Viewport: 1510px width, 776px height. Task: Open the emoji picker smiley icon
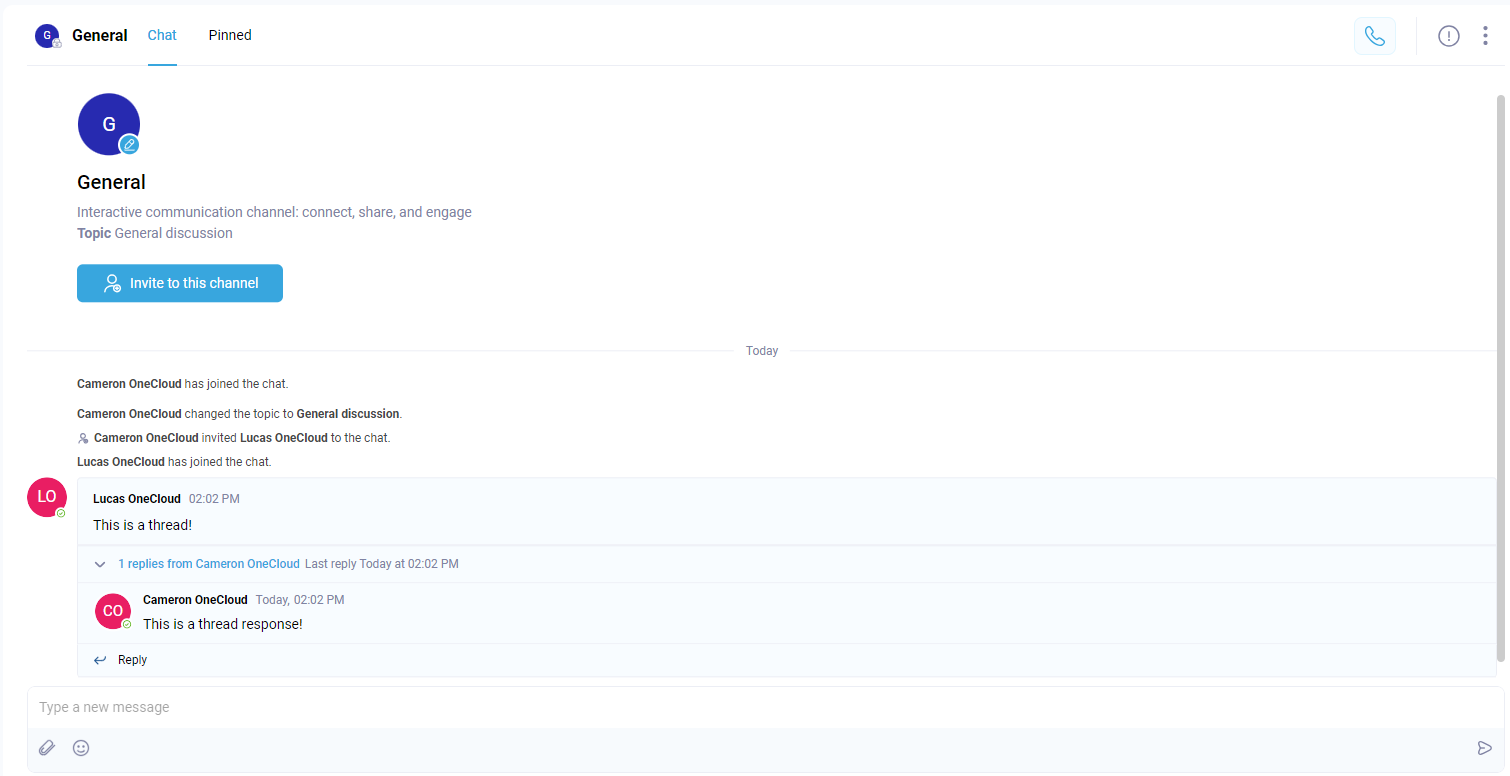[x=81, y=748]
